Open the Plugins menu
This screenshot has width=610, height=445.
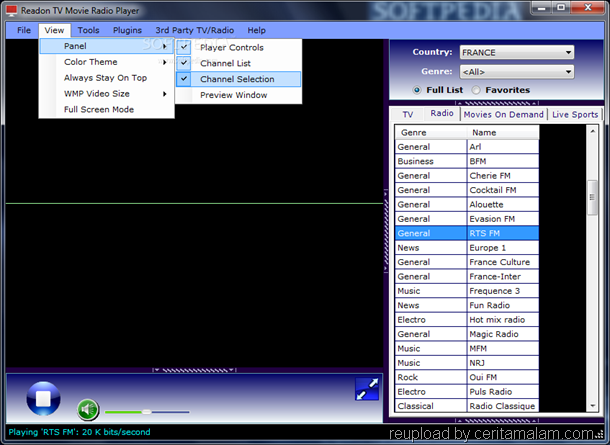(x=127, y=30)
